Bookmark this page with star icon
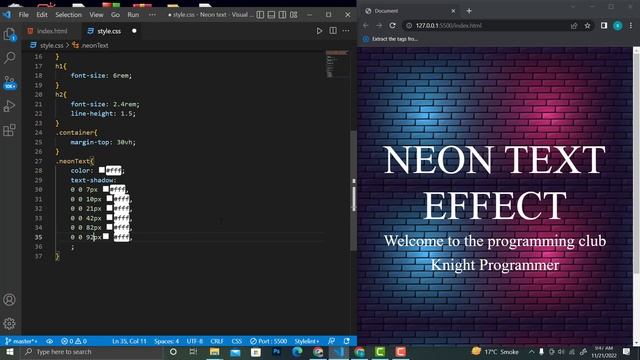640x360 pixels. click(x=587, y=25)
